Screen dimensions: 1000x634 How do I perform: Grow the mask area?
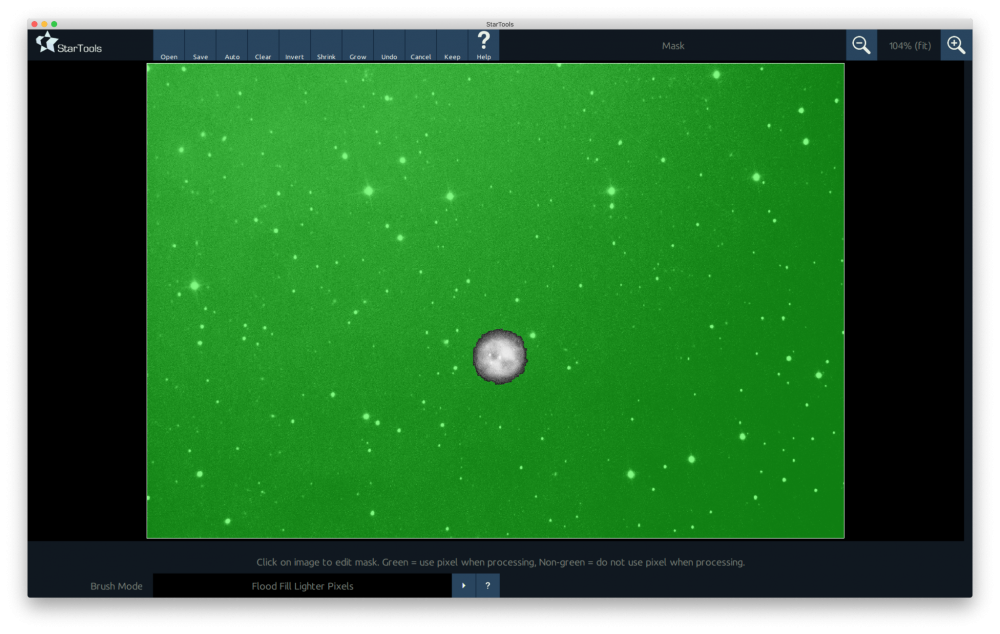pos(358,46)
